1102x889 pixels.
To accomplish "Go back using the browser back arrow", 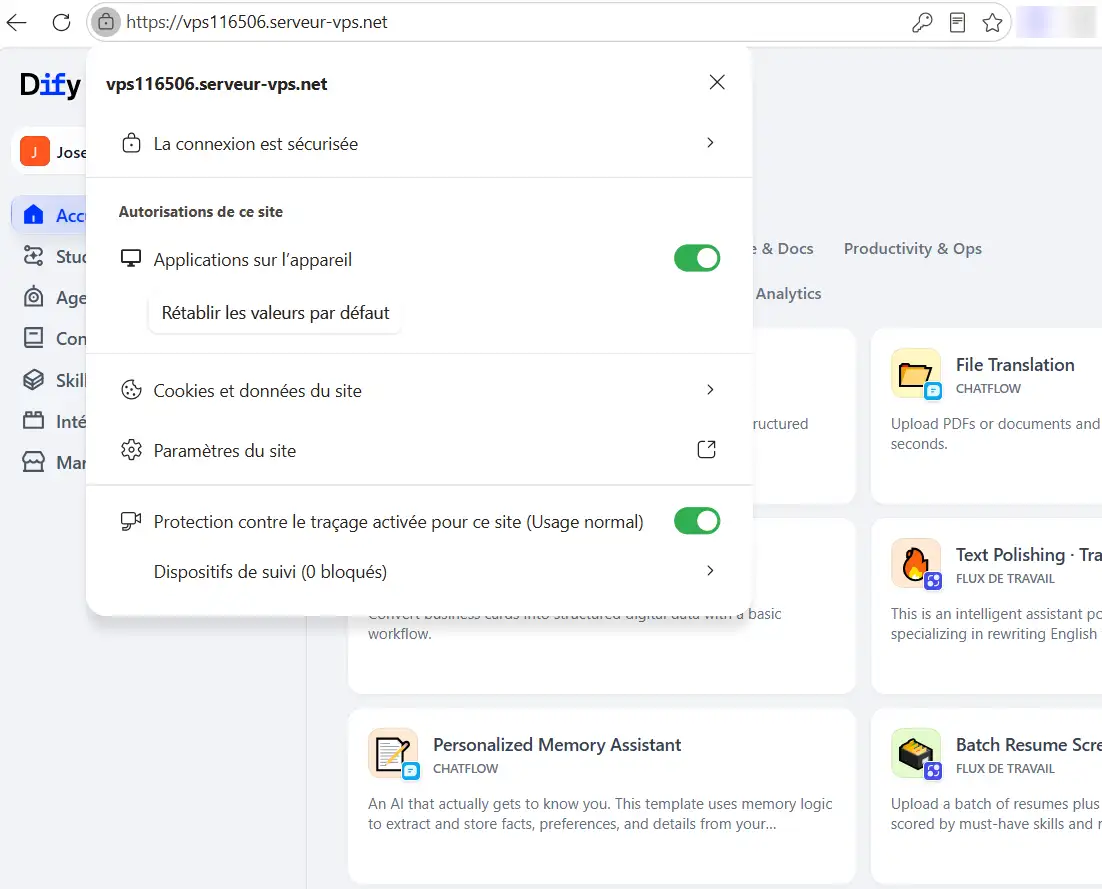I will click(16, 22).
